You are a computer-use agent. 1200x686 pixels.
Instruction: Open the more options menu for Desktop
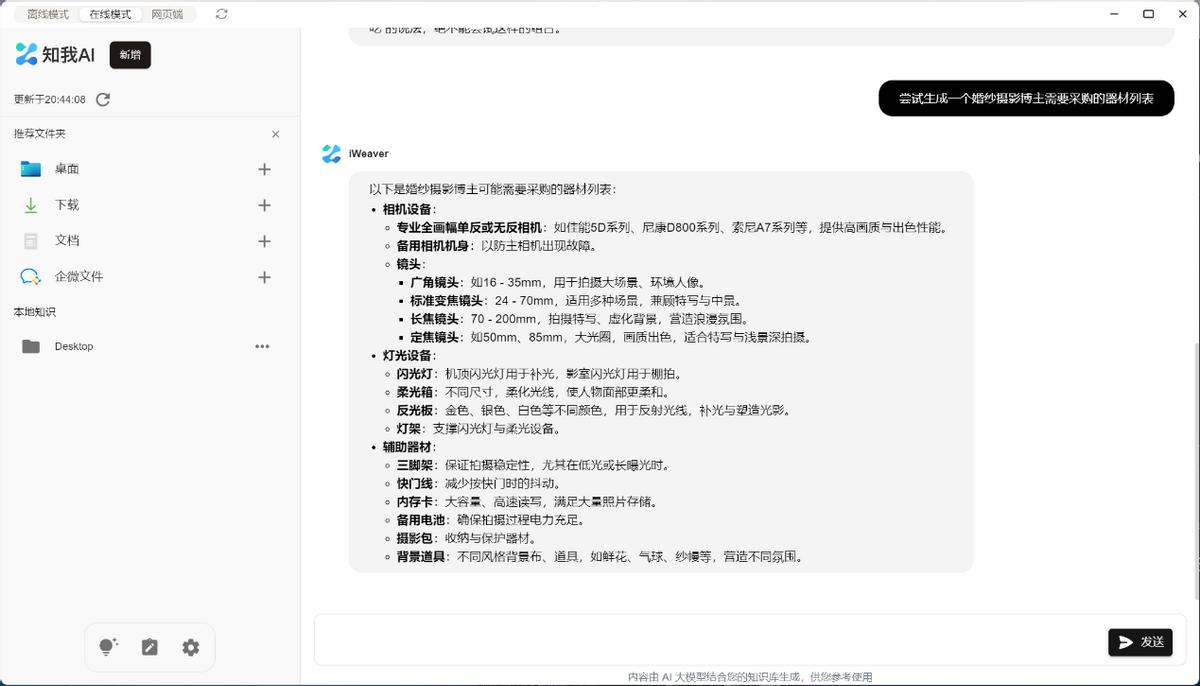[x=262, y=347]
